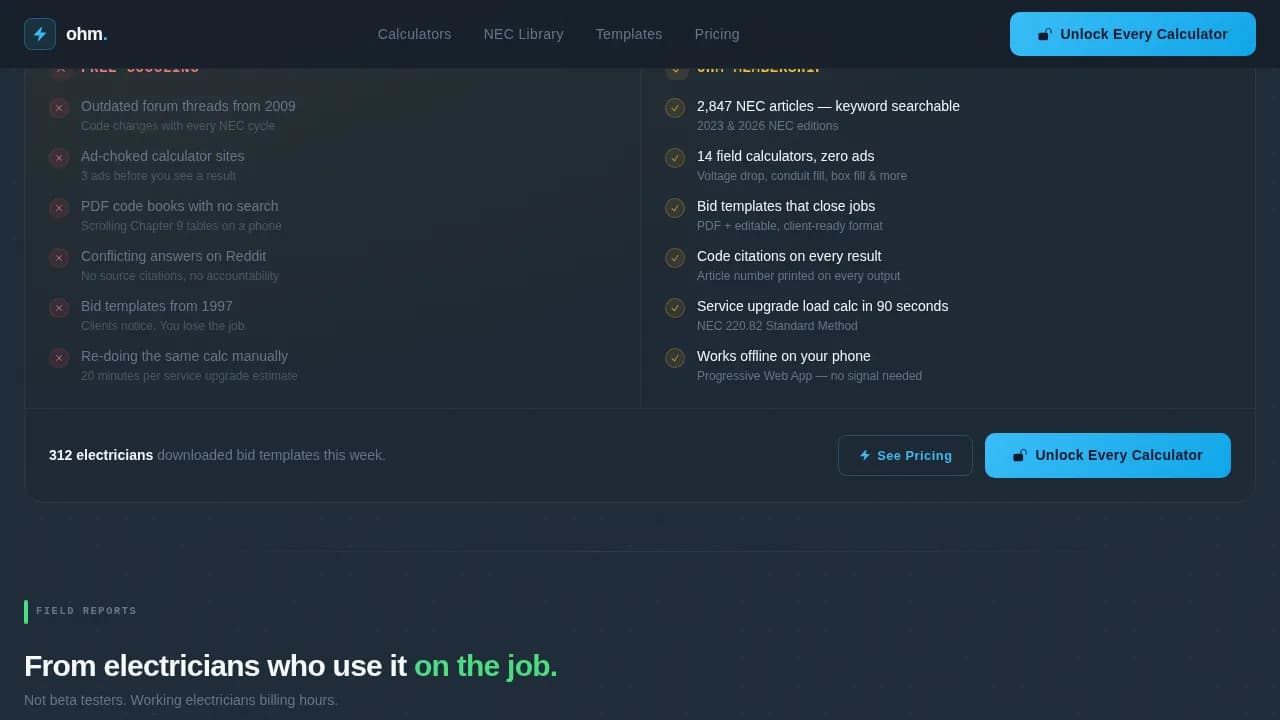Click the Unlock Every Calculator button below the comparison list
1280x720 pixels.
pos(1108,455)
